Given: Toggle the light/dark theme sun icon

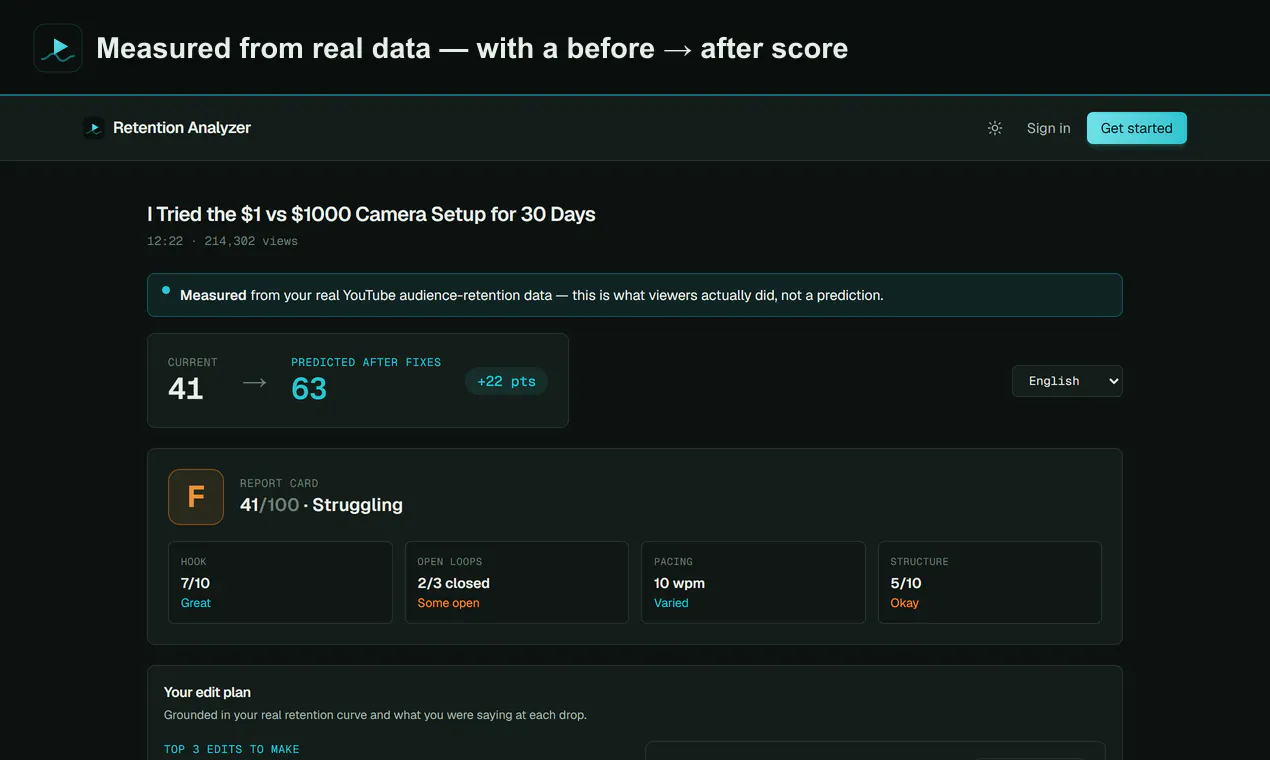Looking at the screenshot, I should pyautogui.click(x=995, y=128).
